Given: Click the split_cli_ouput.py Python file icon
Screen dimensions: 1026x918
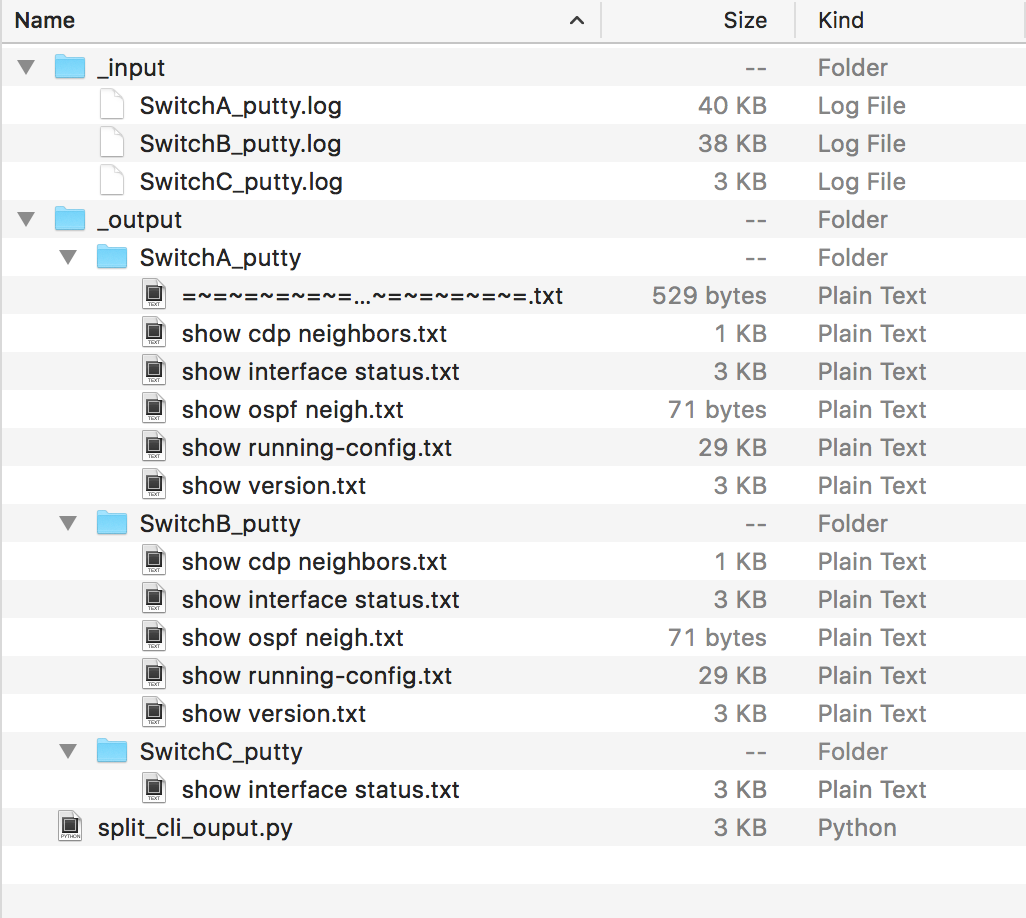Looking at the screenshot, I should 70,826.
